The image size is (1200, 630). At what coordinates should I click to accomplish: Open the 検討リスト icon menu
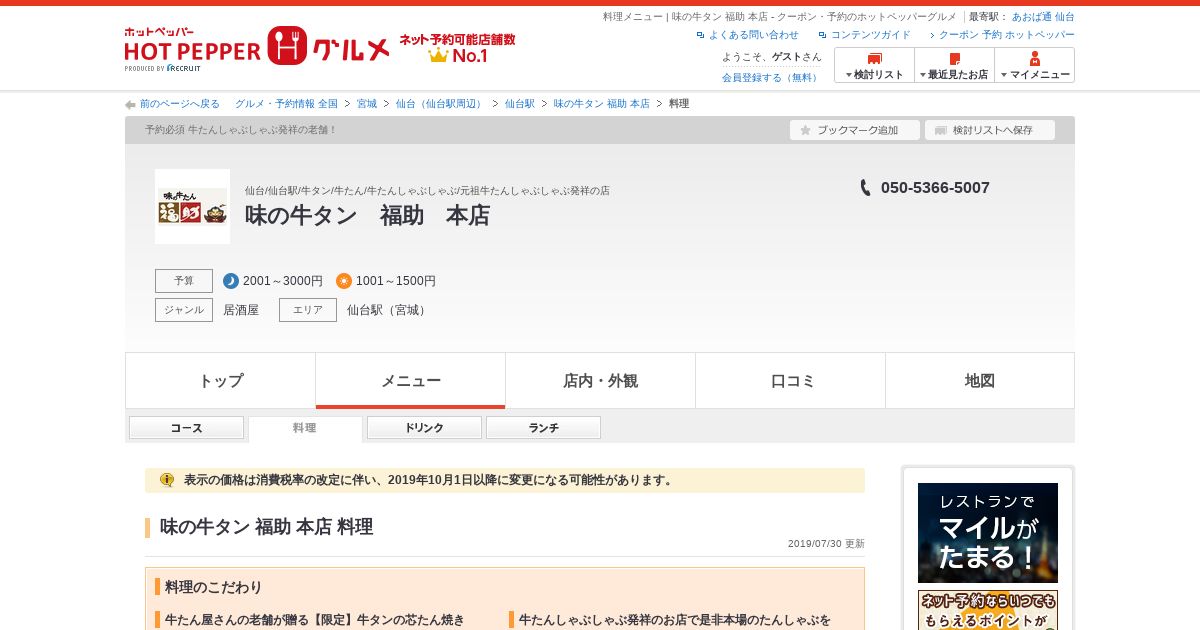coord(874,65)
